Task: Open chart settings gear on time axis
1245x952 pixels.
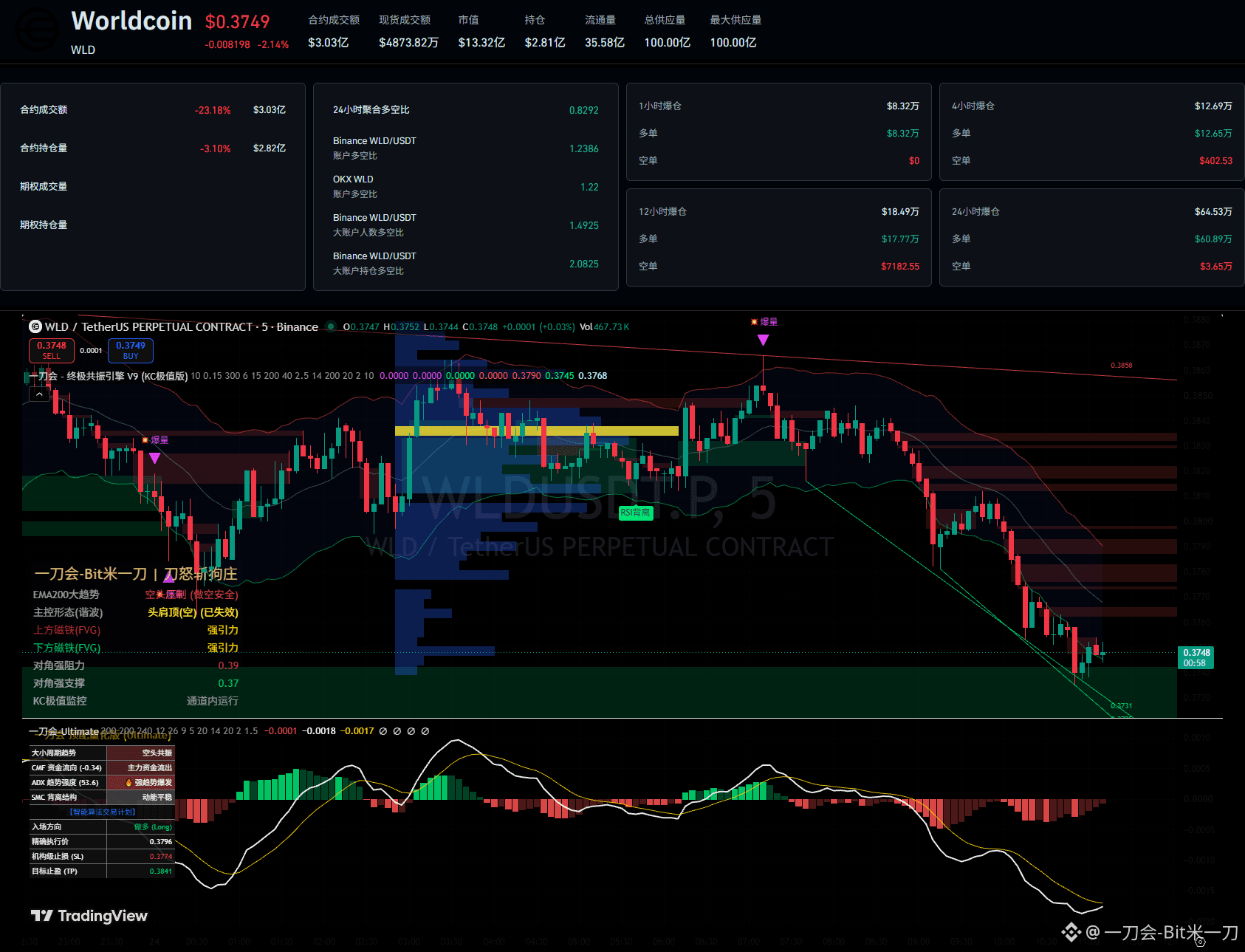Action: (1200, 941)
